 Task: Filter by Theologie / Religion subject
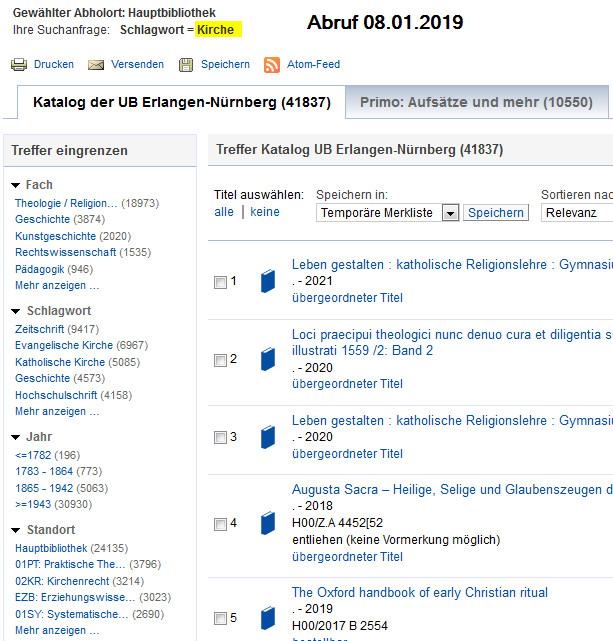click(66, 203)
